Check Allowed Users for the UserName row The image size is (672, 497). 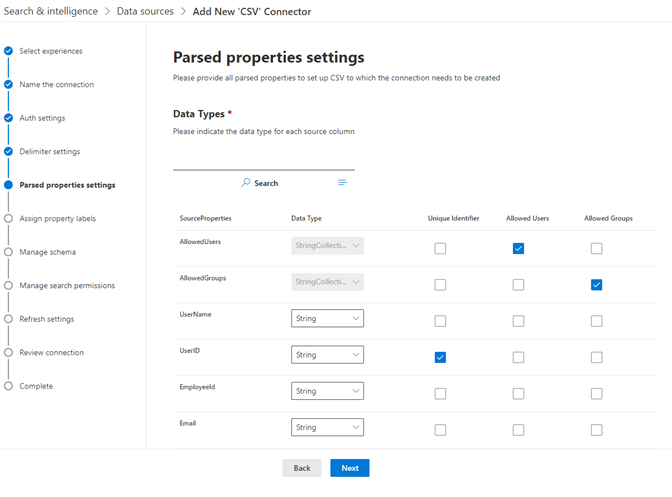point(518,321)
